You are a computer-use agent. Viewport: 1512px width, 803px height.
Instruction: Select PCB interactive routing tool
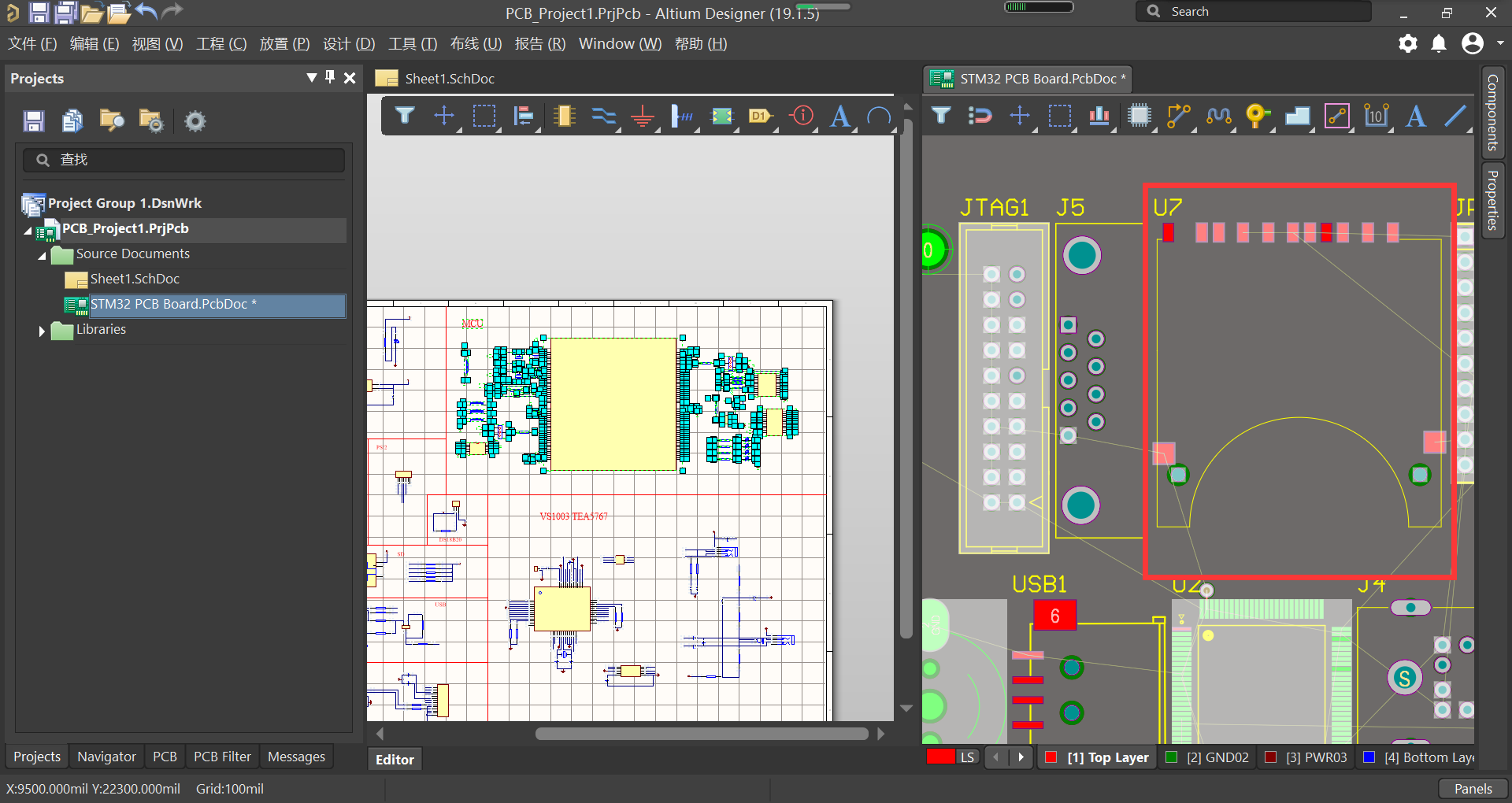point(1178,116)
